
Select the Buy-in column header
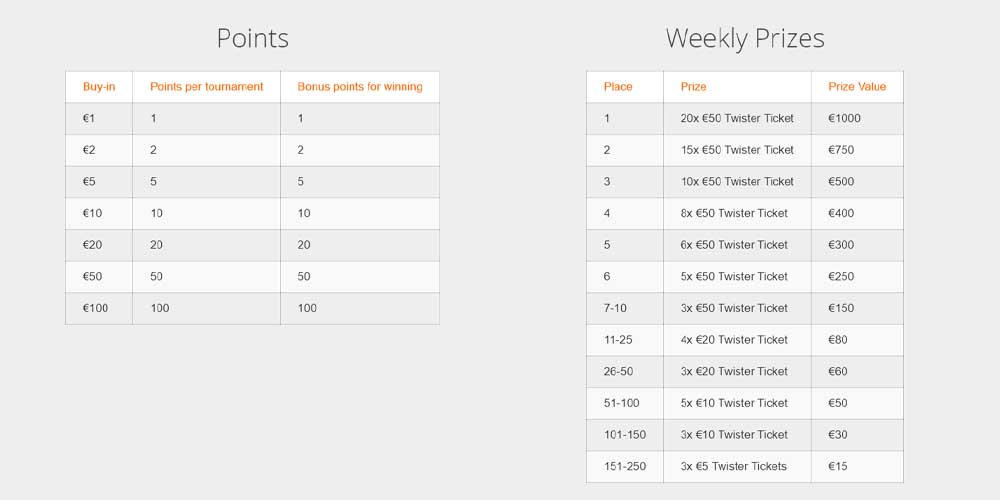click(x=99, y=87)
